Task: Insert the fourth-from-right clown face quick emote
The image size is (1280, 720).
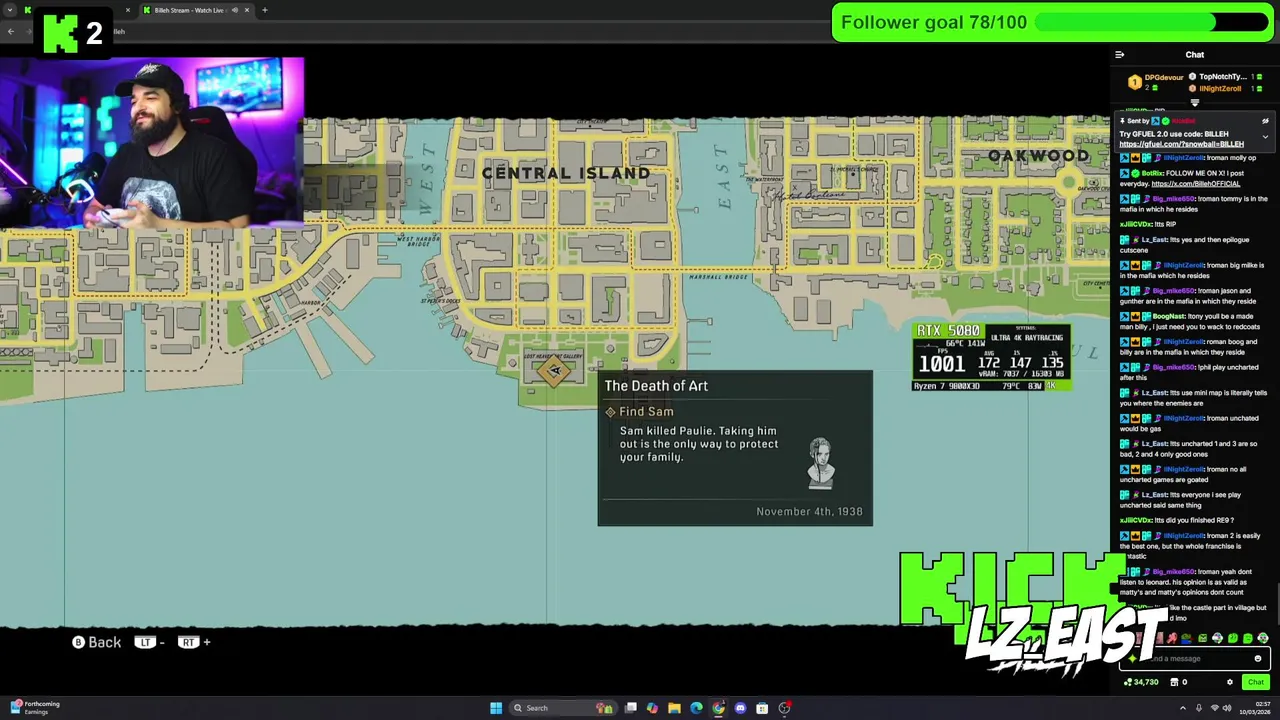Action: pyautogui.click(x=1218, y=638)
